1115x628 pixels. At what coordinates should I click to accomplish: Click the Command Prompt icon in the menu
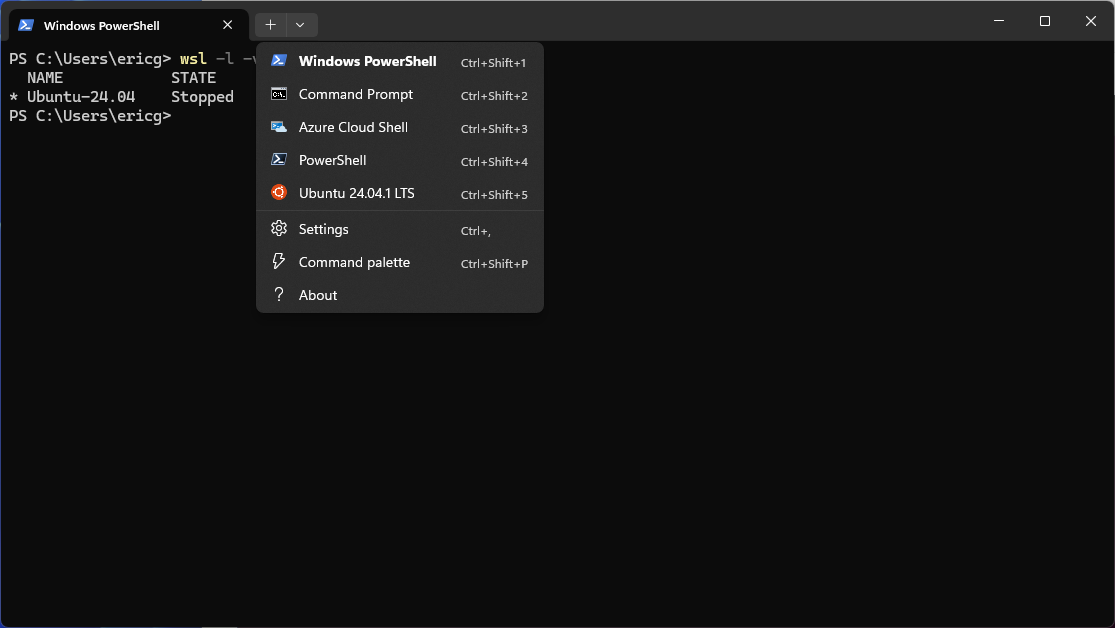tap(279, 94)
